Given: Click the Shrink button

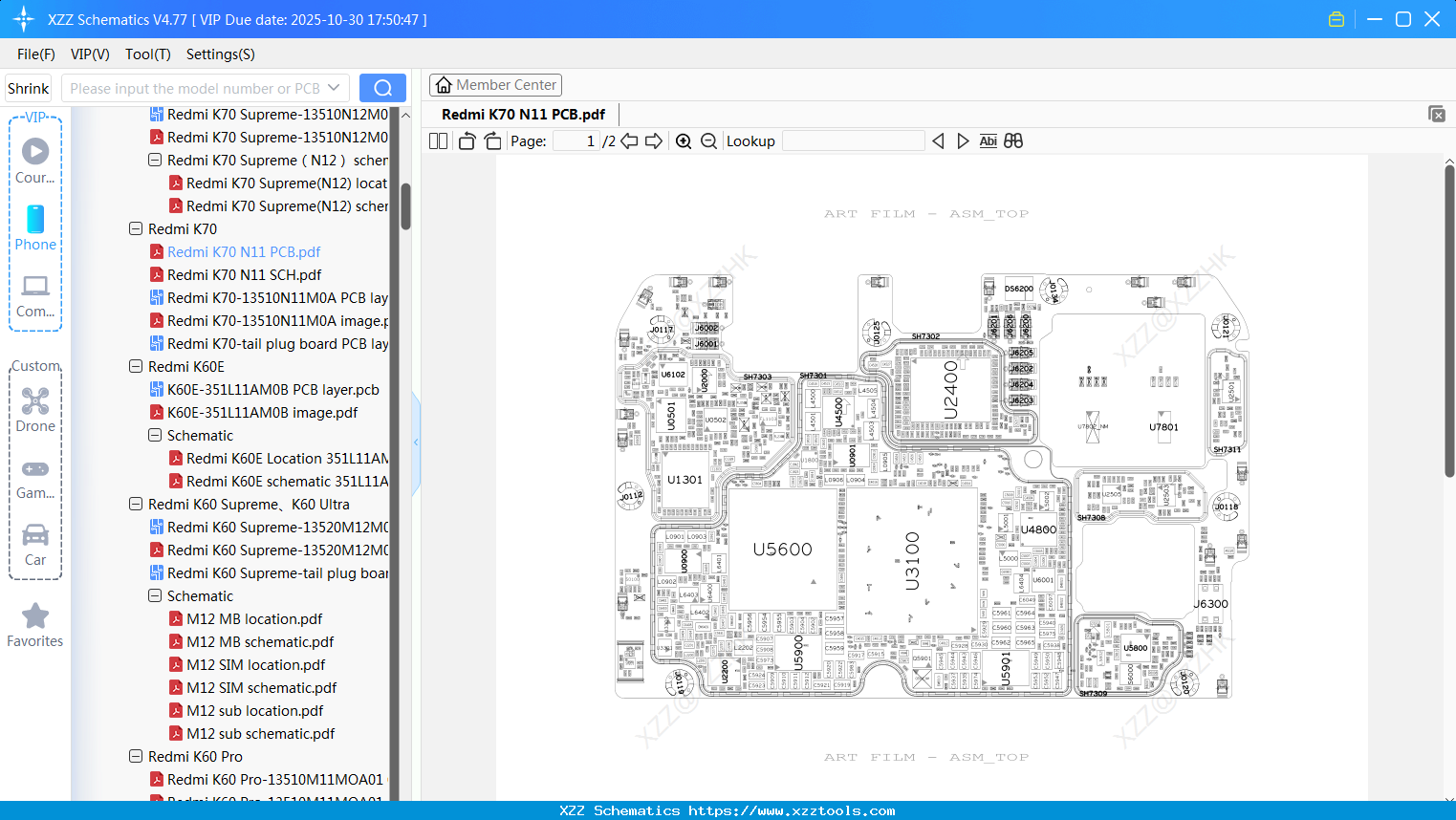Looking at the screenshot, I should tap(29, 88).
